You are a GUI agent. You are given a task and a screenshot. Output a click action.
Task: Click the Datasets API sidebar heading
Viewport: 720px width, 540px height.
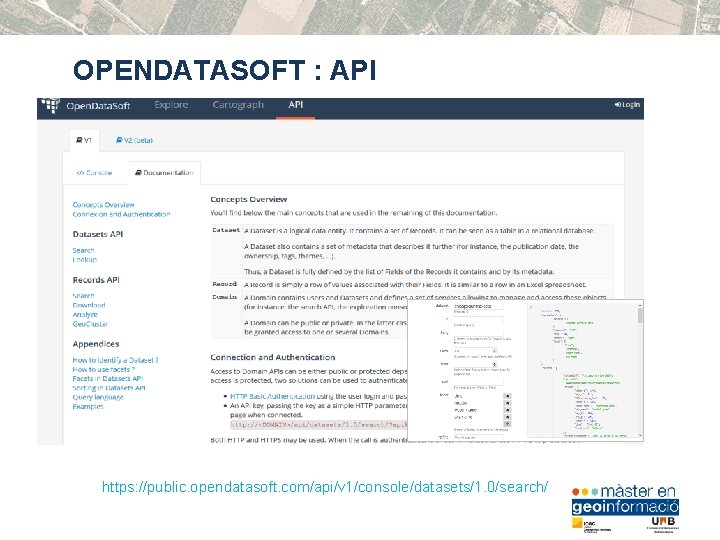tap(98, 234)
